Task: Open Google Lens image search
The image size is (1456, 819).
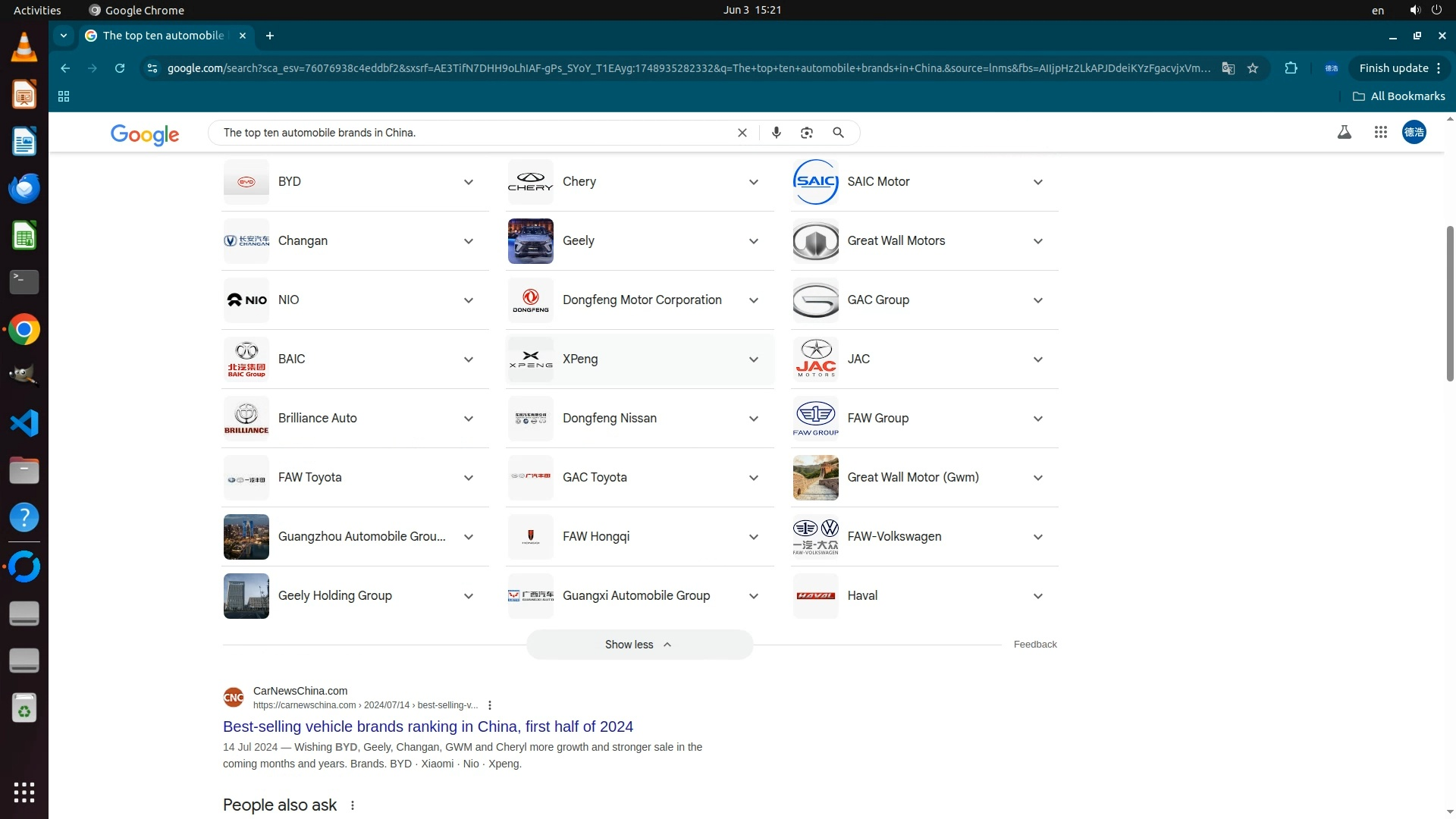Action: tap(806, 133)
